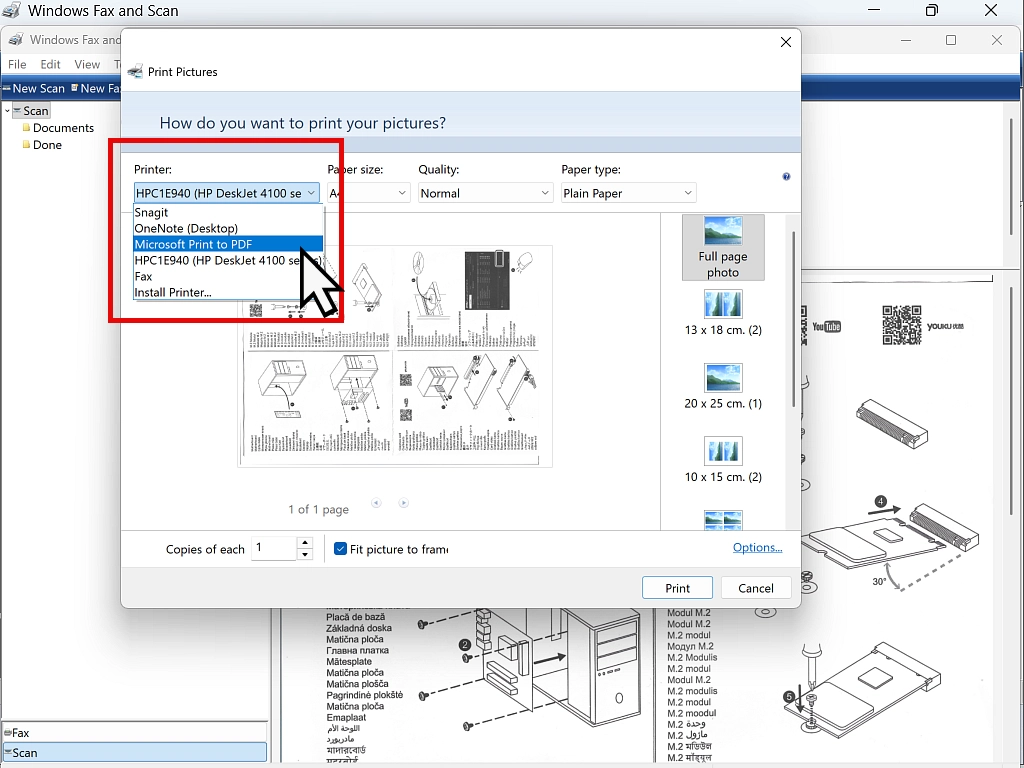Click the layout list scrollbar
The image size is (1024, 768).
click(794, 320)
